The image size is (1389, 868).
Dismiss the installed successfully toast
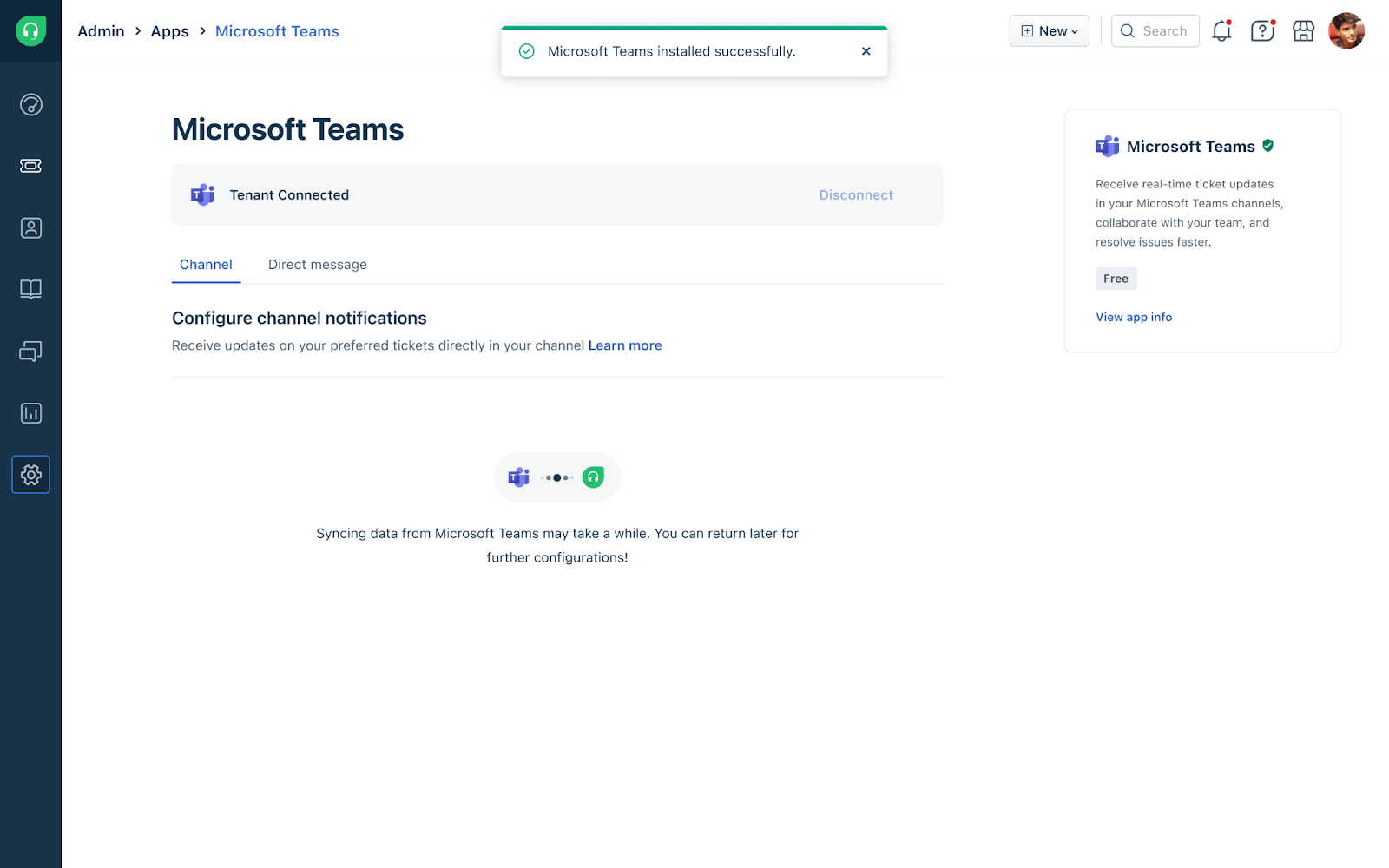(x=866, y=51)
